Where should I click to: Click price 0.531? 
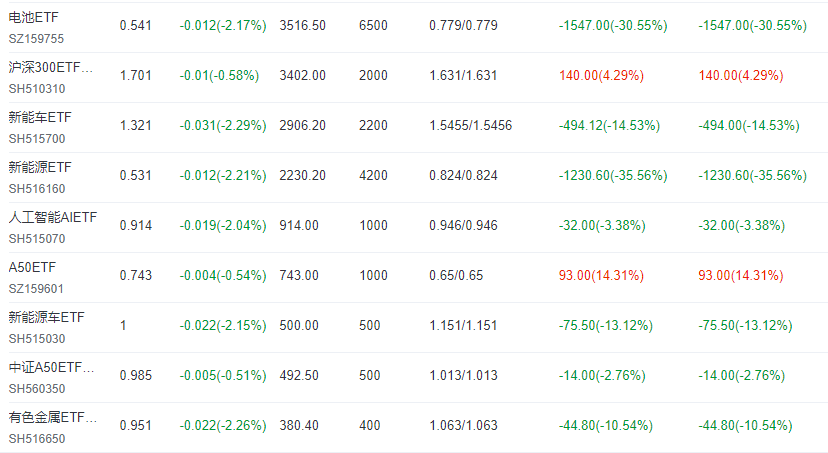coord(136,175)
